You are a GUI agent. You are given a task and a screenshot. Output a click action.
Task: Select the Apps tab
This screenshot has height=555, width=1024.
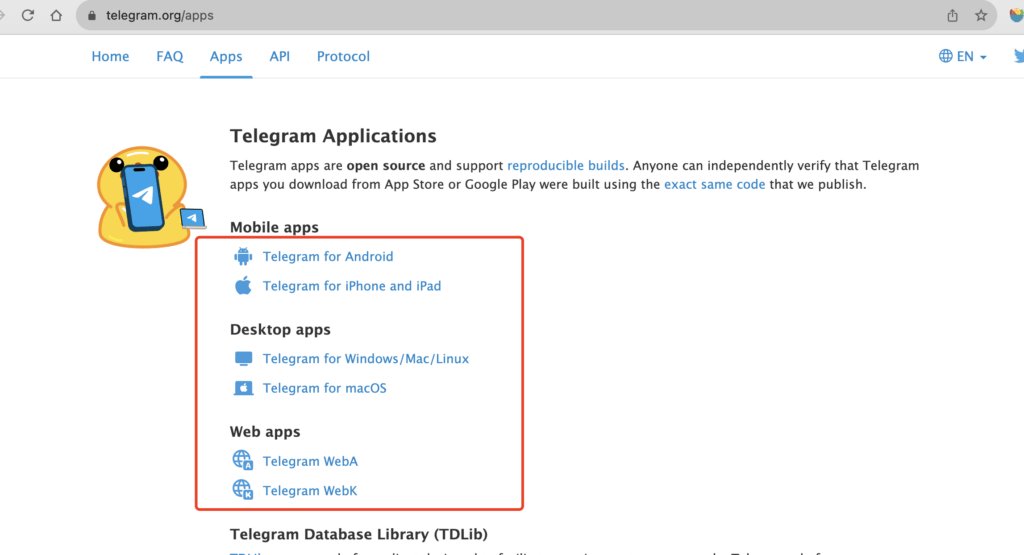(226, 56)
